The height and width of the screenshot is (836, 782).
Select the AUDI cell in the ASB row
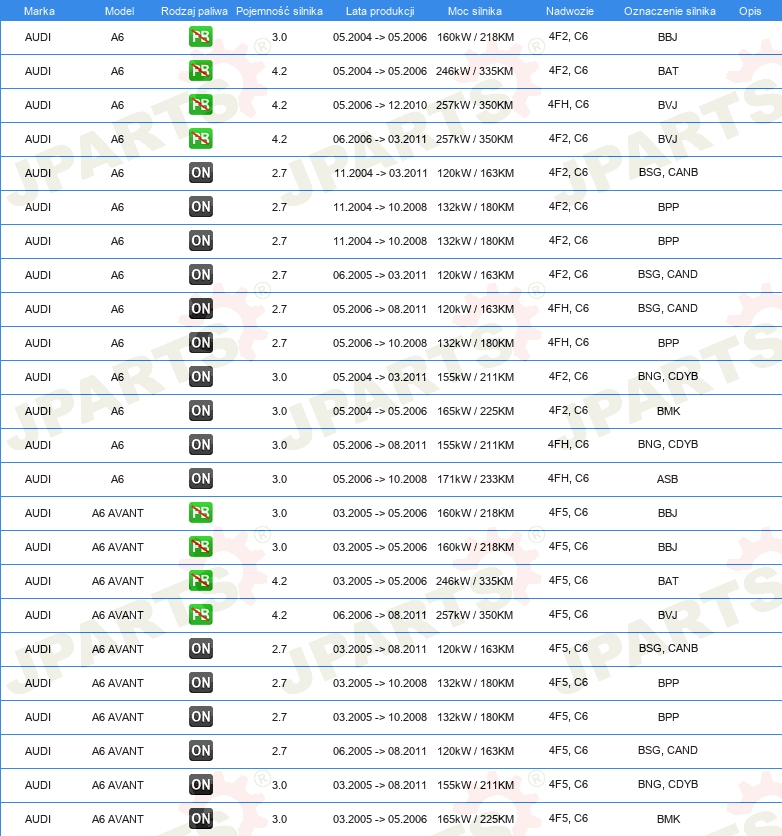click(x=38, y=479)
